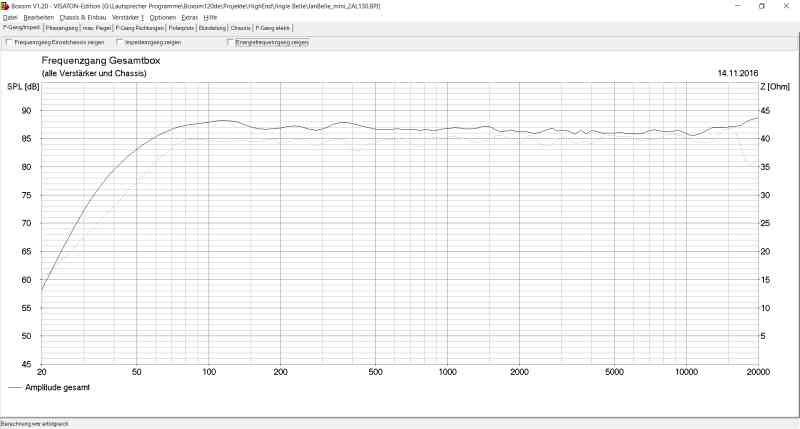Open the Bündelung tab
The height and width of the screenshot is (429, 800).
(213, 28)
